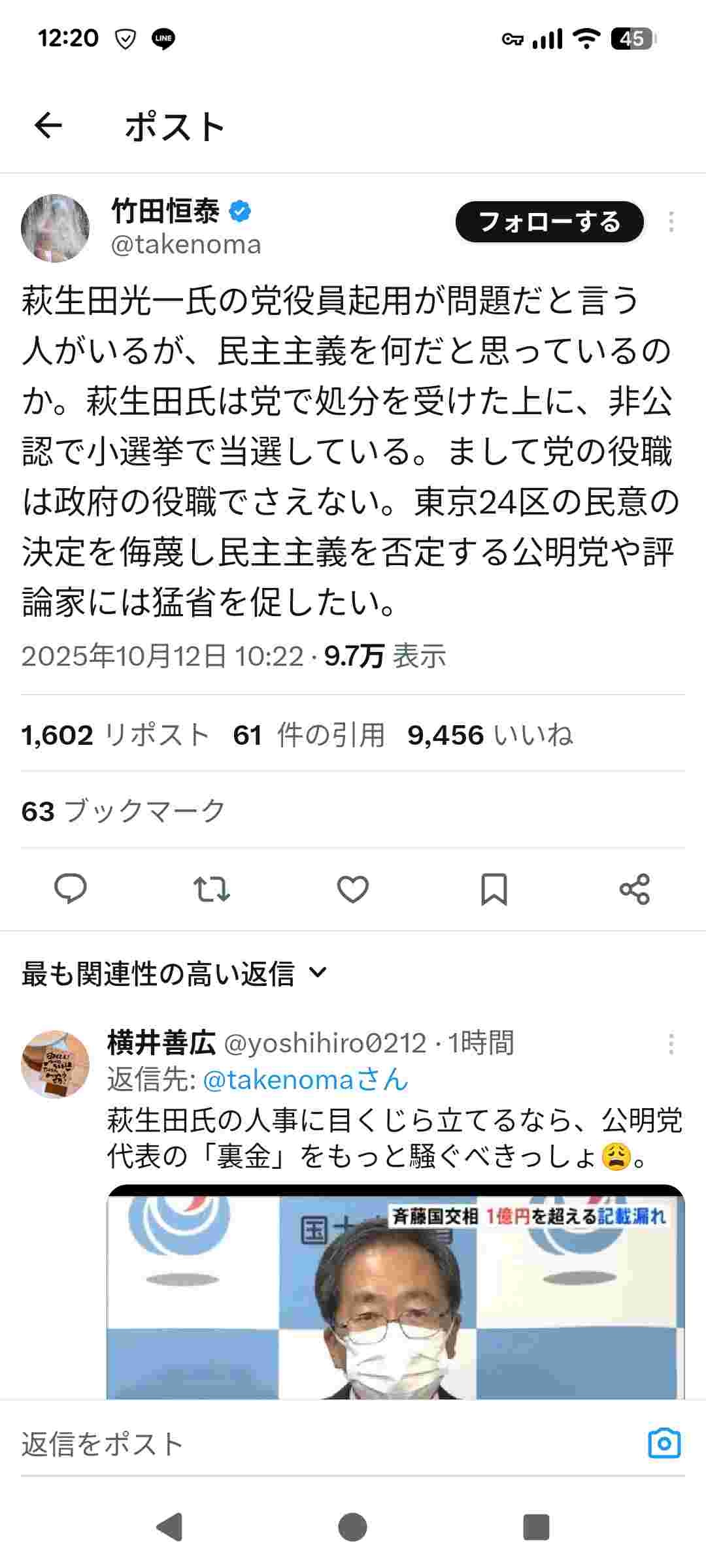Repost using the retweet arrows icon
The width and height of the screenshot is (706, 1568).
(x=212, y=889)
